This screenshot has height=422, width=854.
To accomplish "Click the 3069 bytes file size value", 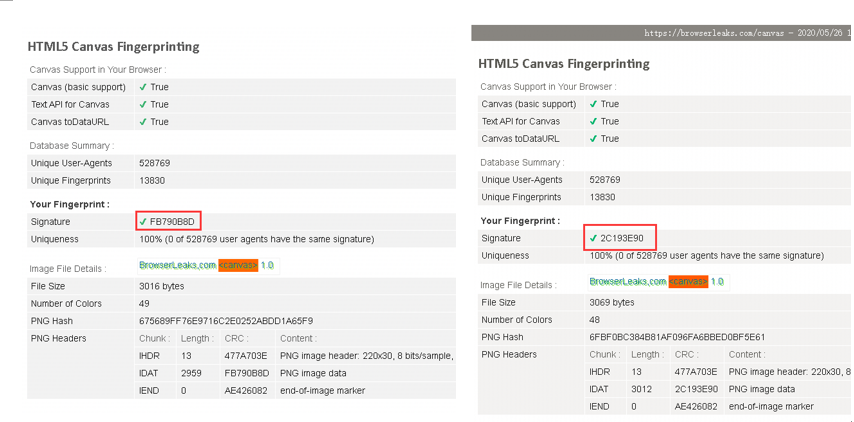I will [x=612, y=302].
